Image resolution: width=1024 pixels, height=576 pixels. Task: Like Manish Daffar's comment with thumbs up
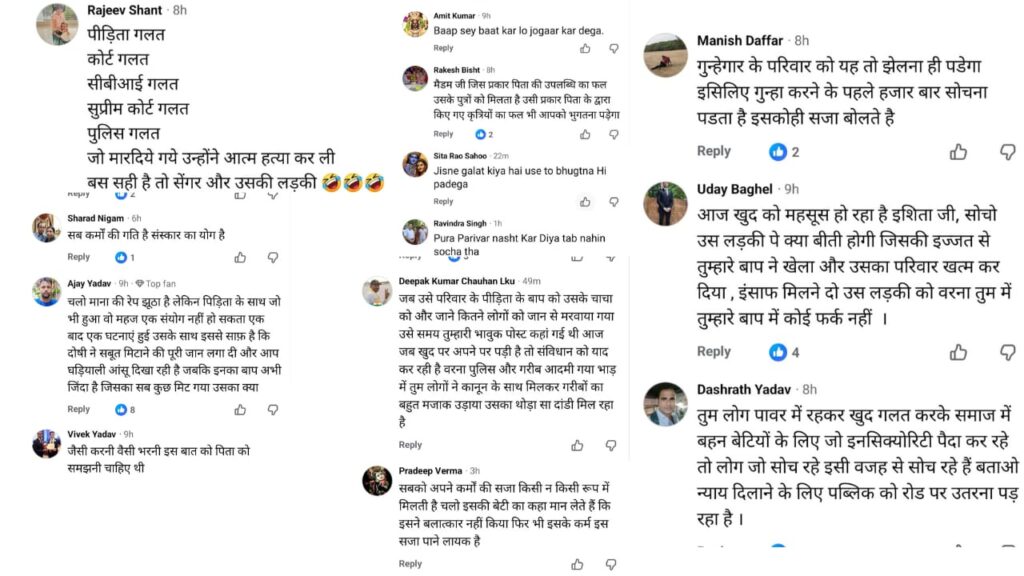click(x=959, y=152)
